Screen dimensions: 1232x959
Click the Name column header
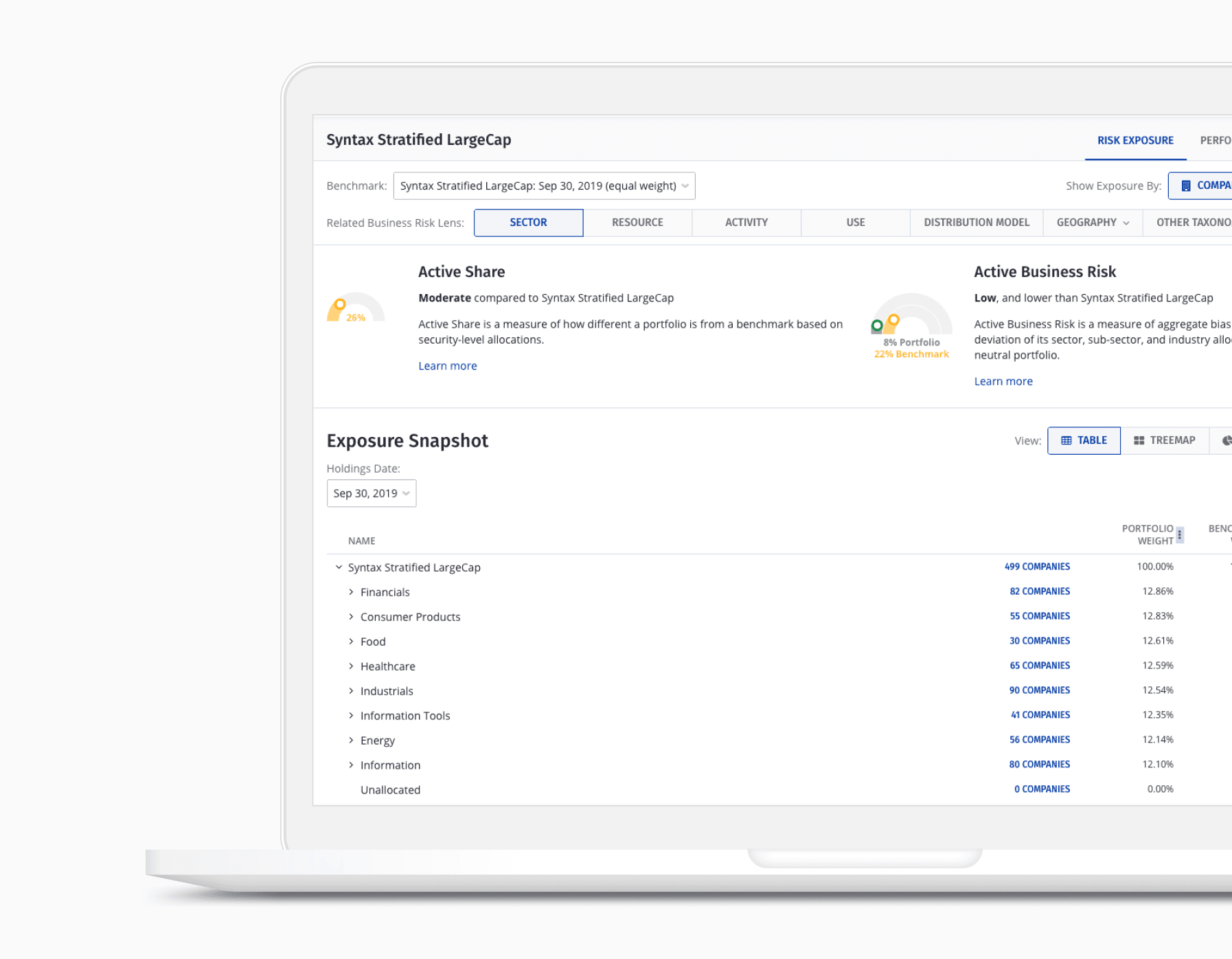coord(361,541)
